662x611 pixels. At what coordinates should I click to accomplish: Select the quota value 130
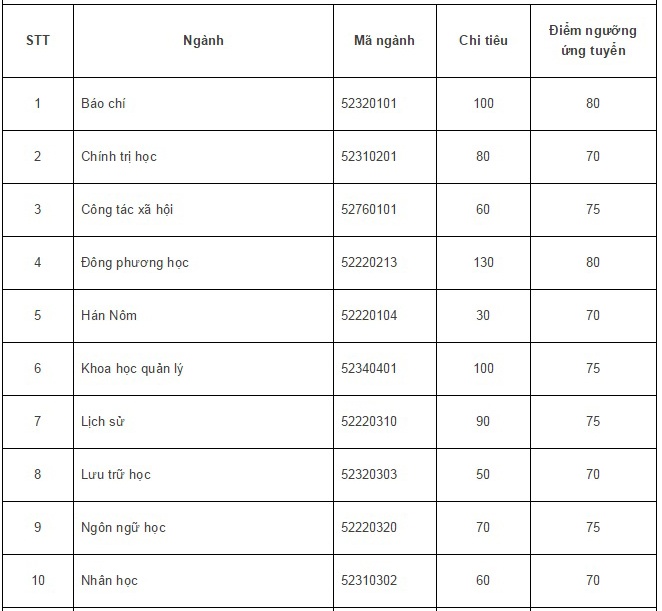pos(483,263)
